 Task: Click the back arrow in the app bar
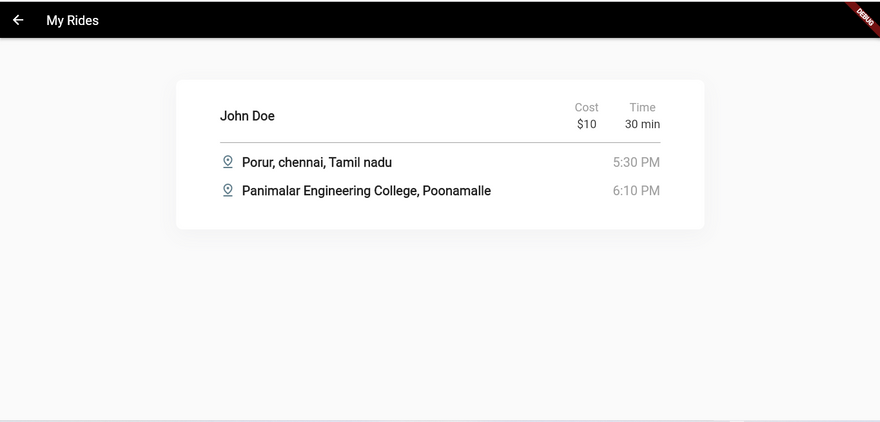coord(18,20)
